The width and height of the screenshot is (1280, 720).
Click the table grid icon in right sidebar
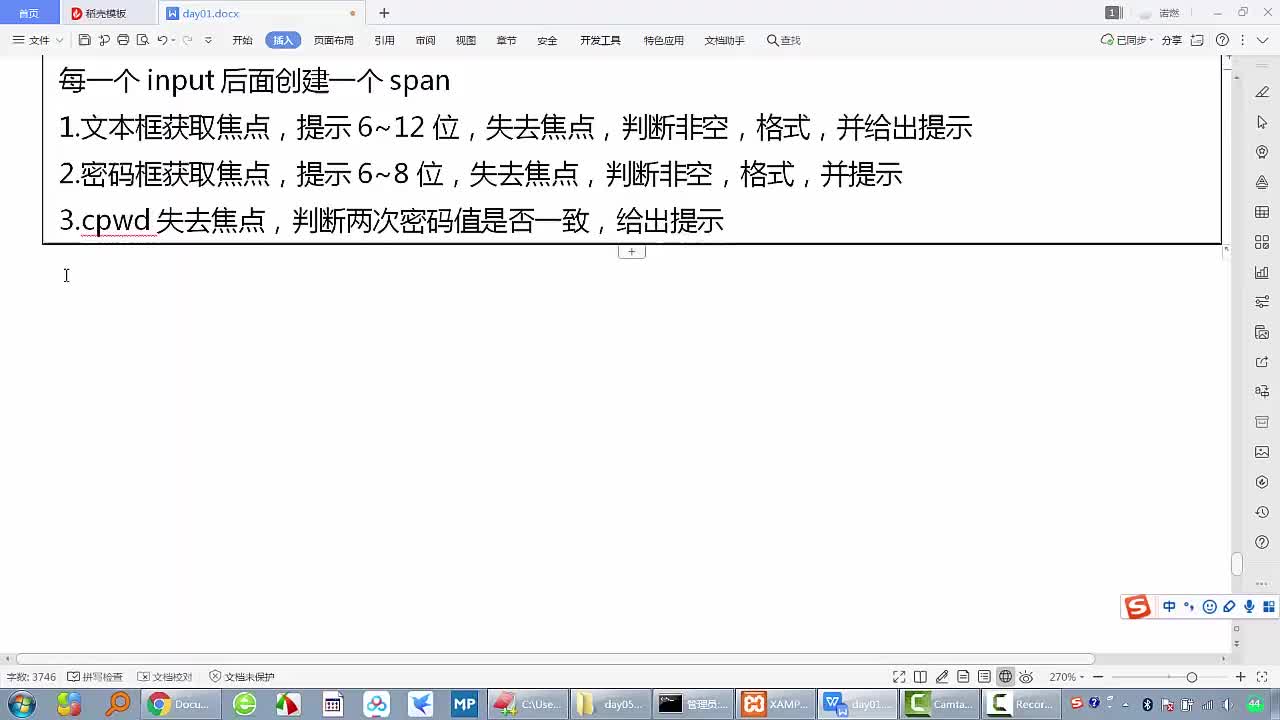point(1262,212)
